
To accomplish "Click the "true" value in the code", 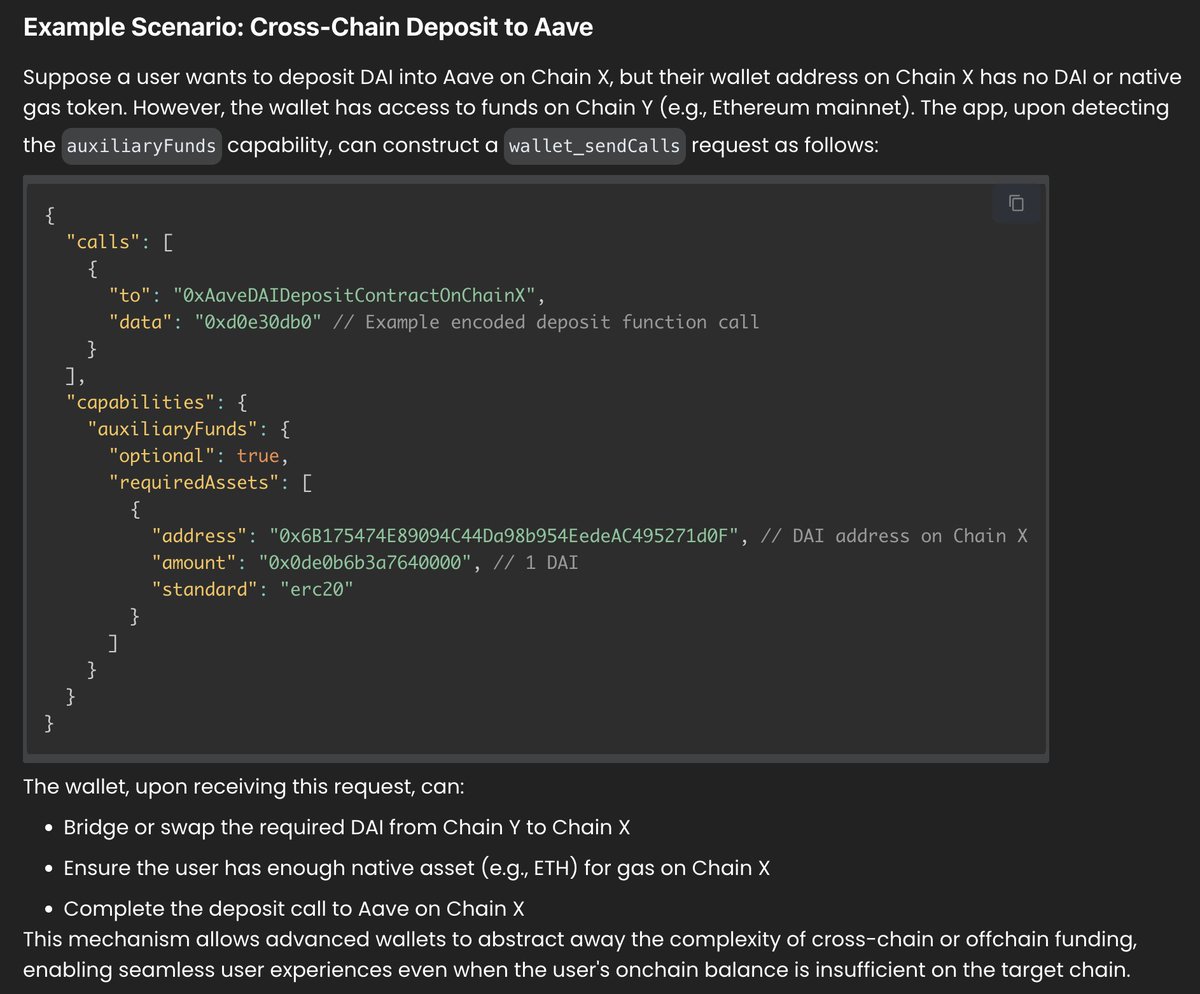I will (x=258, y=455).
